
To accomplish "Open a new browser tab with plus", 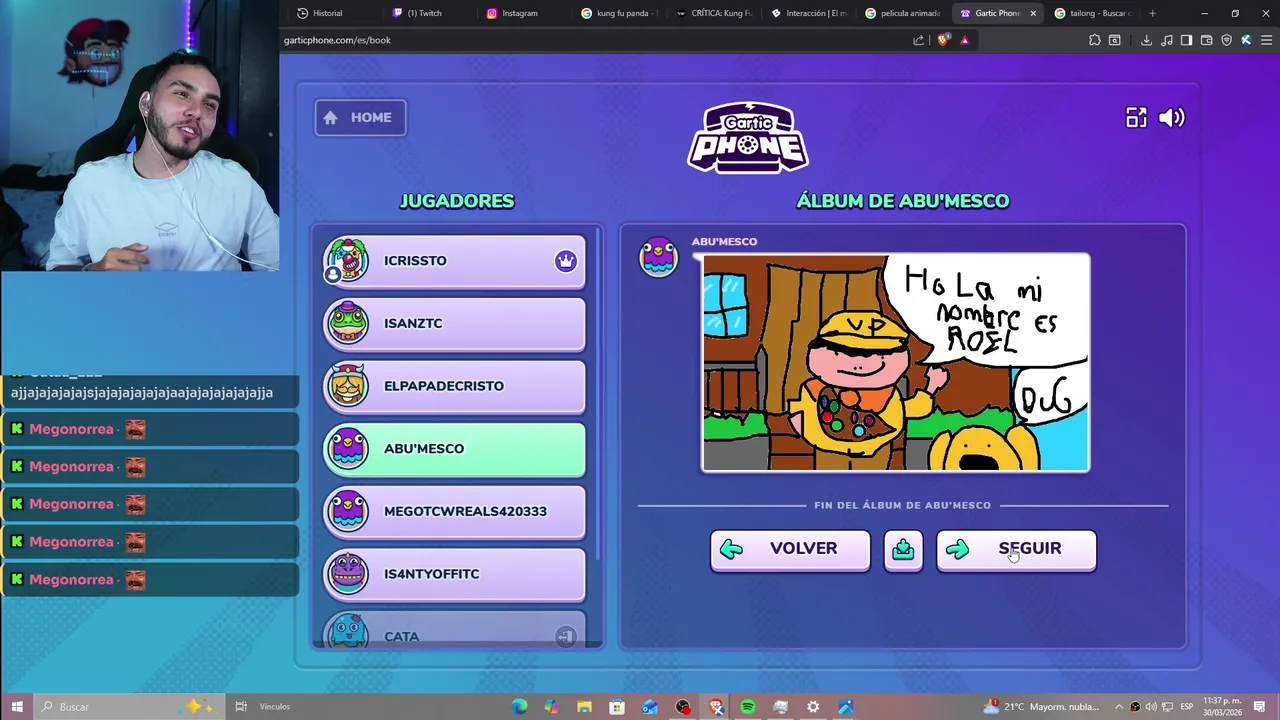I will point(1152,13).
